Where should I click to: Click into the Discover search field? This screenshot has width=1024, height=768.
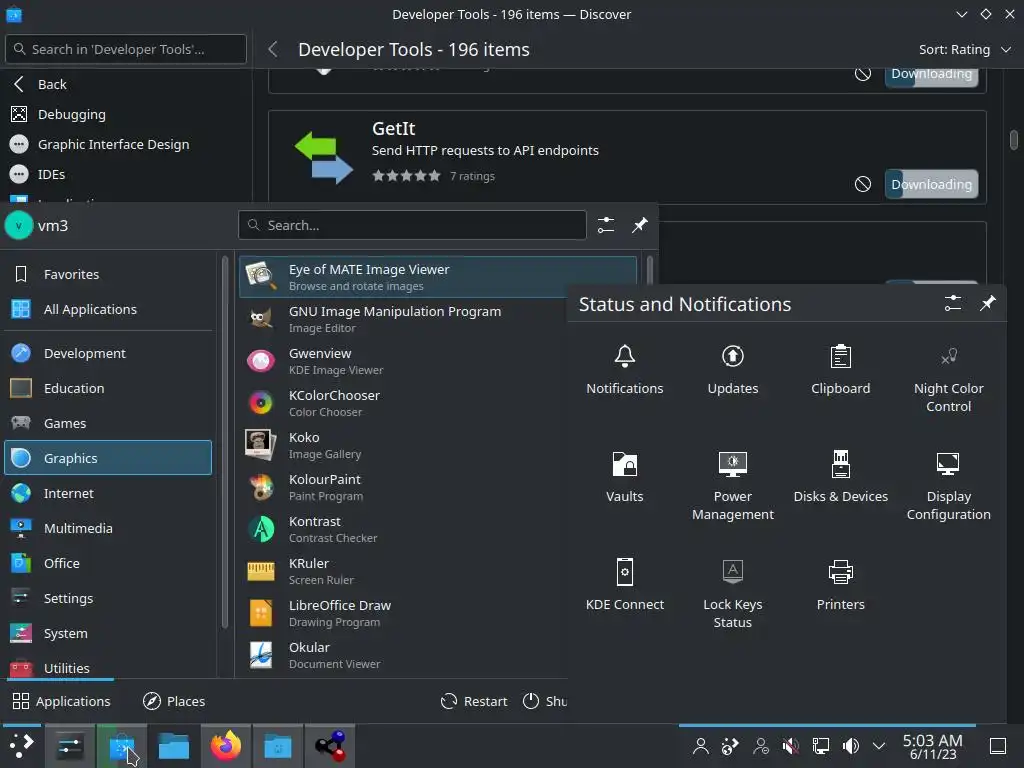(x=126, y=49)
